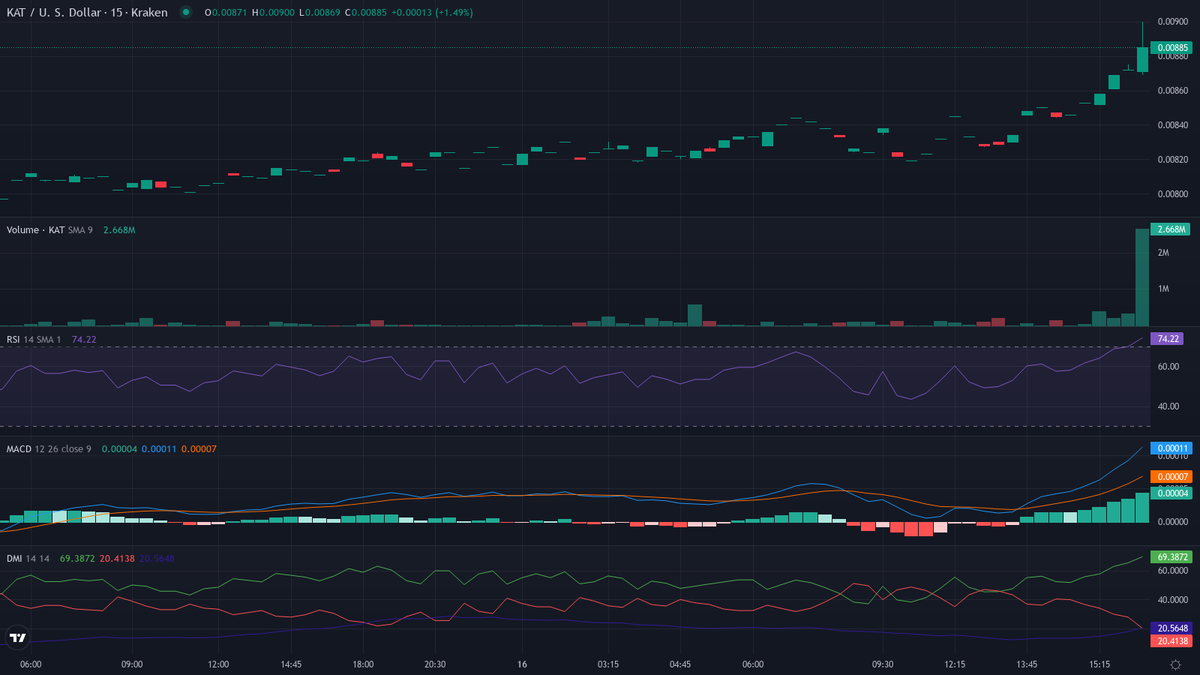Click the volume value tag 2.668M
This screenshot has height=675, width=1200.
pos(1170,230)
